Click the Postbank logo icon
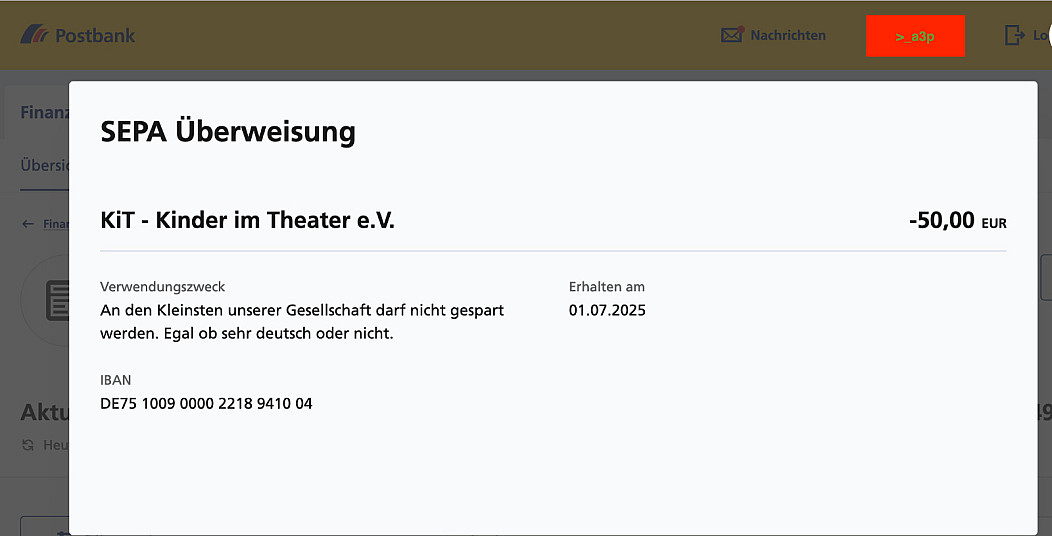The width and height of the screenshot is (1052, 536). coord(34,35)
